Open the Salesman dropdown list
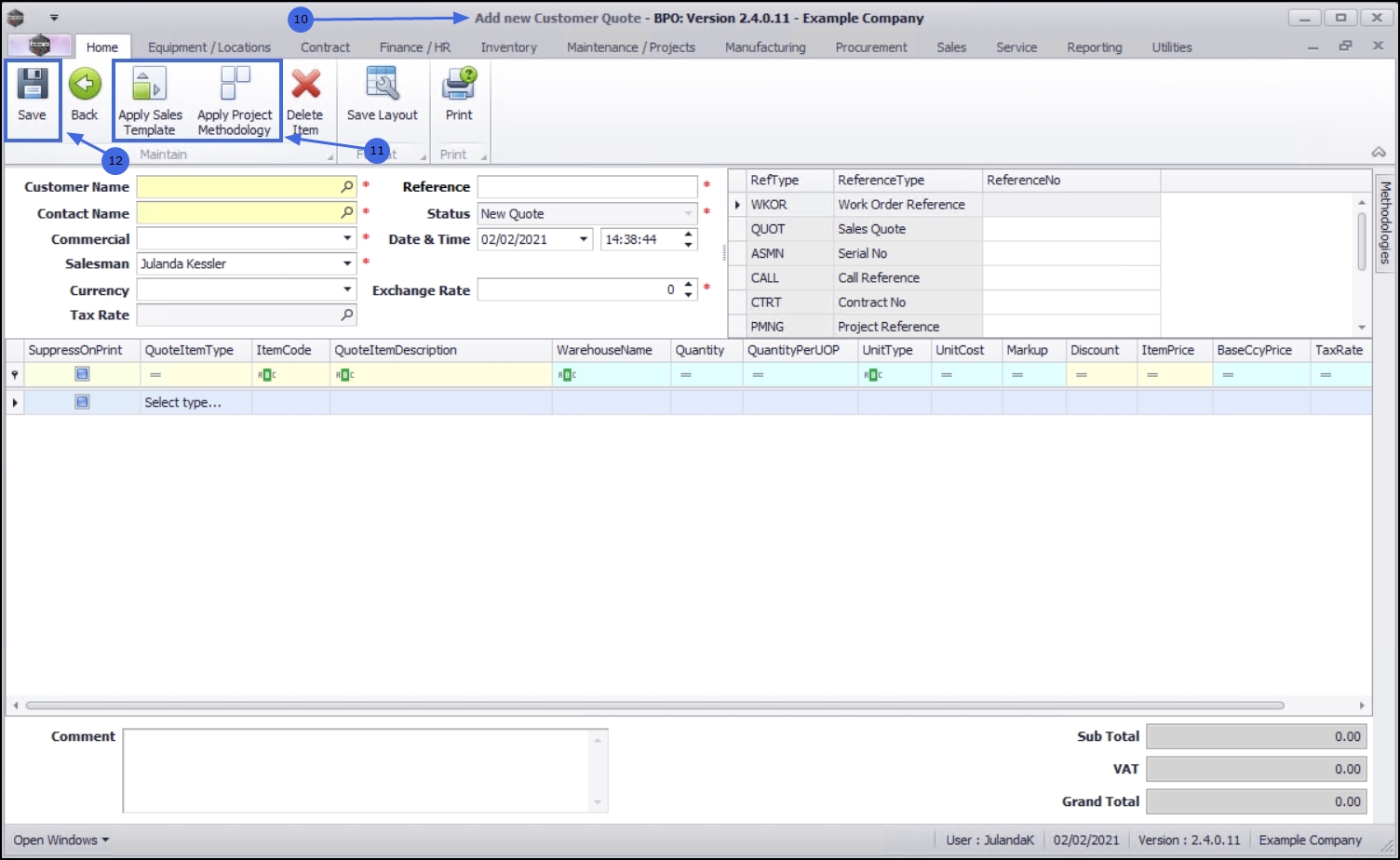Screen dimensions: 1400x860 click(347, 263)
